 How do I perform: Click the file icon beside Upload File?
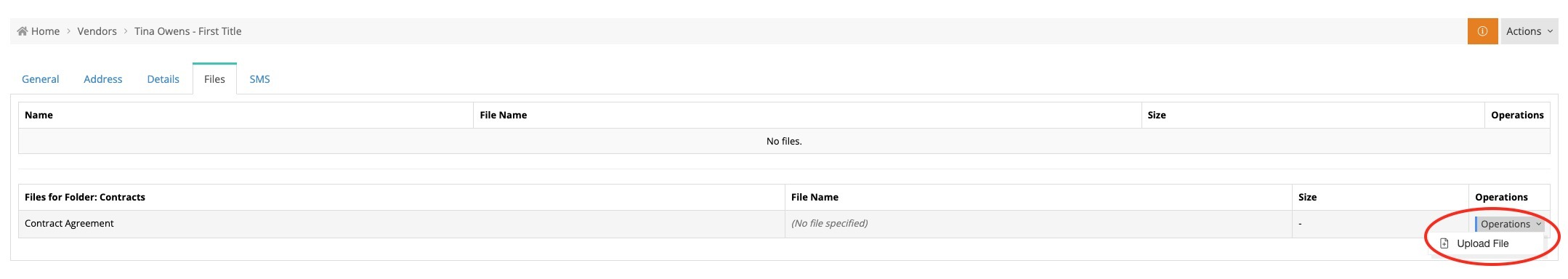[1444, 243]
